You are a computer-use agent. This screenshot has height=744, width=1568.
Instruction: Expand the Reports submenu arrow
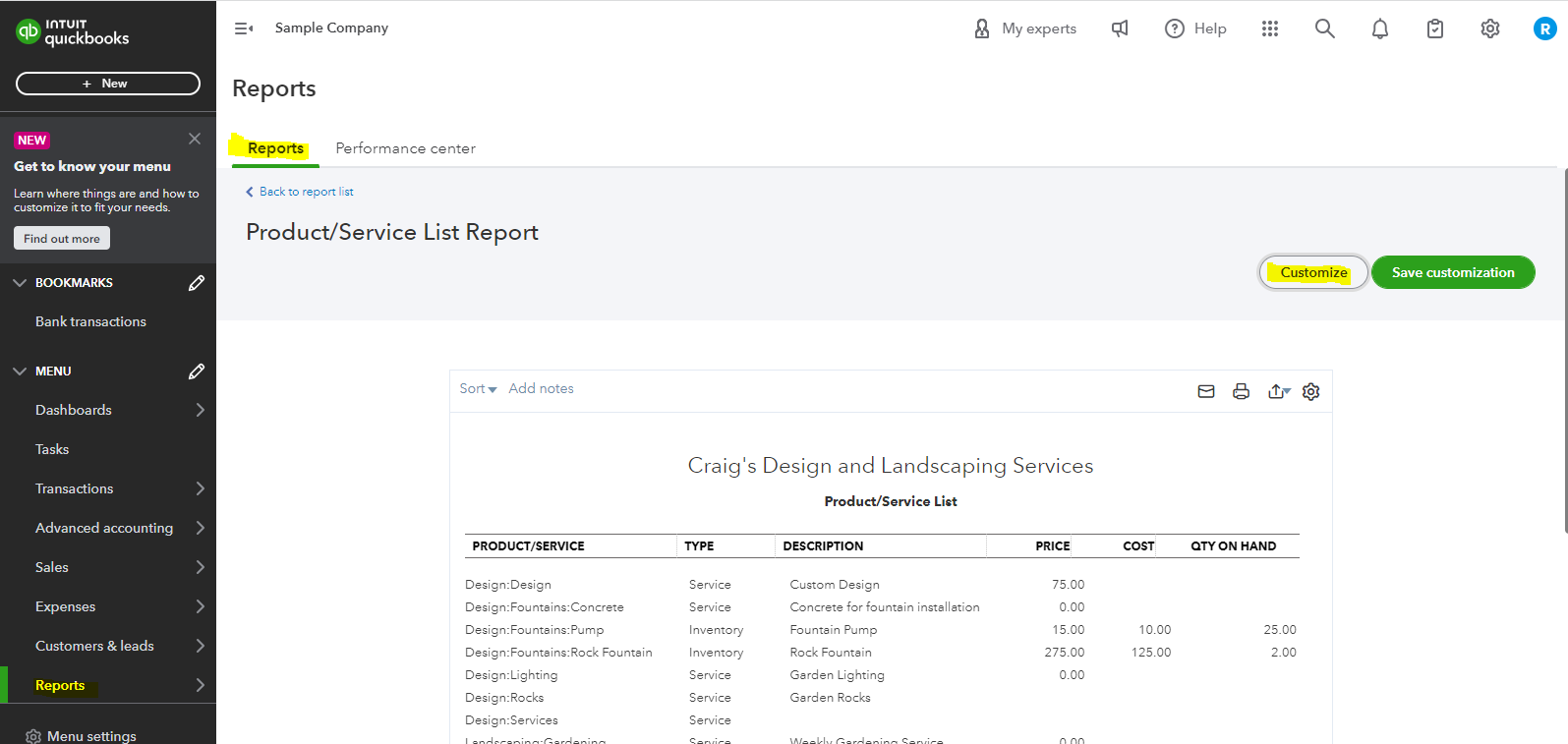click(x=201, y=685)
